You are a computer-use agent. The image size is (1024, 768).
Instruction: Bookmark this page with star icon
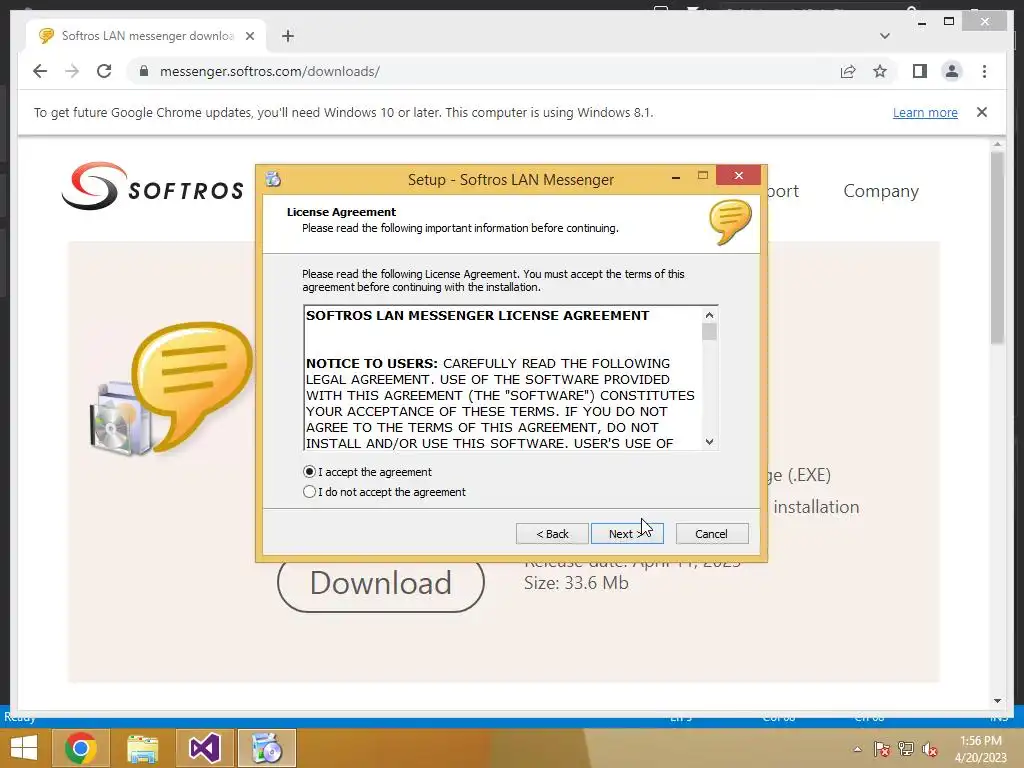[880, 71]
